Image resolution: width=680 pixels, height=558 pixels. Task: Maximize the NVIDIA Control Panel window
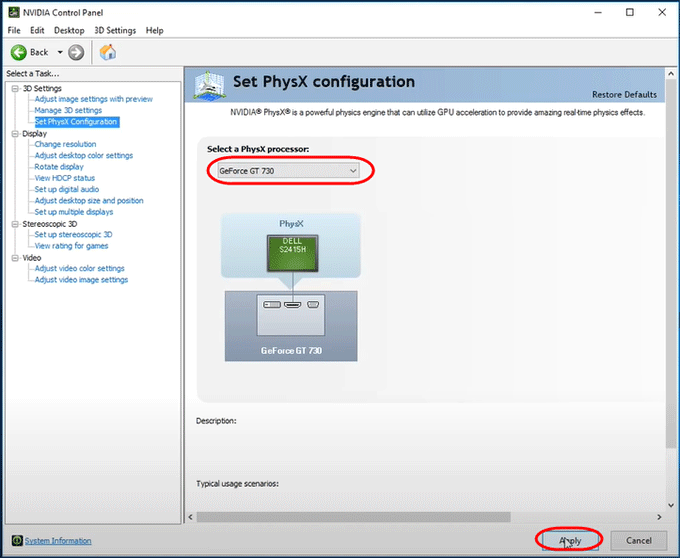pyautogui.click(x=630, y=12)
